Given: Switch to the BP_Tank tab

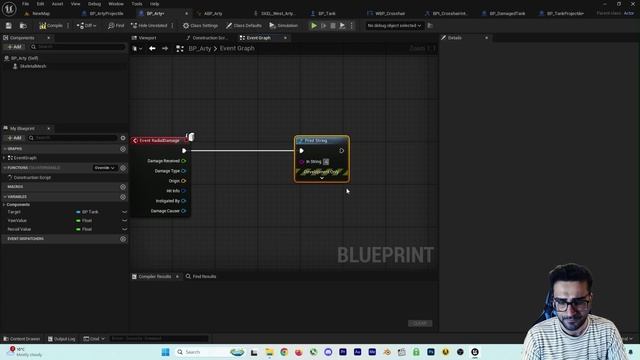Looking at the screenshot, I should [x=327, y=13].
